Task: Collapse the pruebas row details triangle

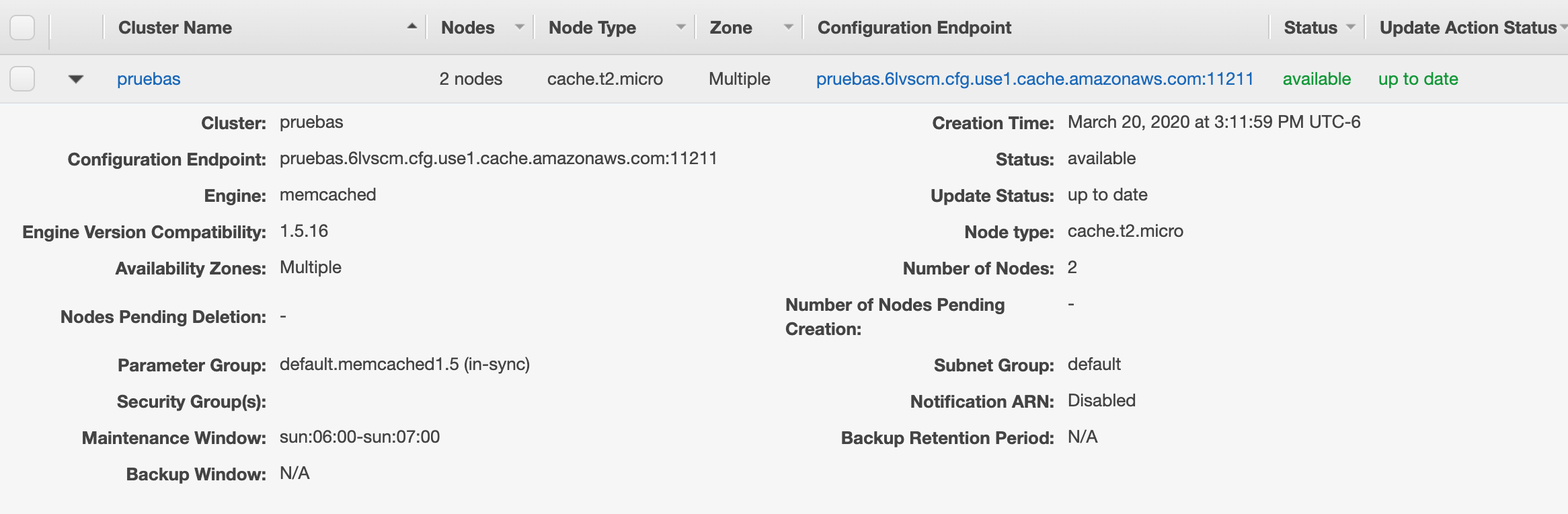Action: coord(76,79)
